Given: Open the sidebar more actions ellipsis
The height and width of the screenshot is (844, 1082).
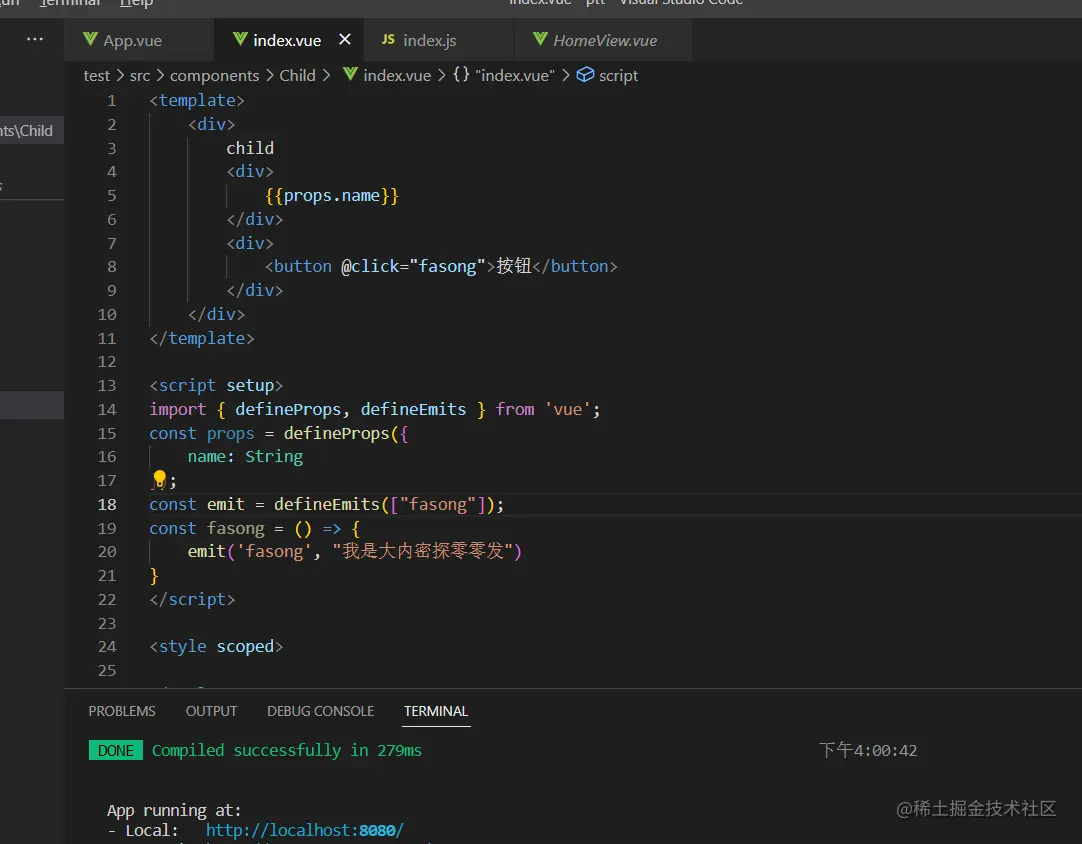Looking at the screenshot, I should point(35,39).
